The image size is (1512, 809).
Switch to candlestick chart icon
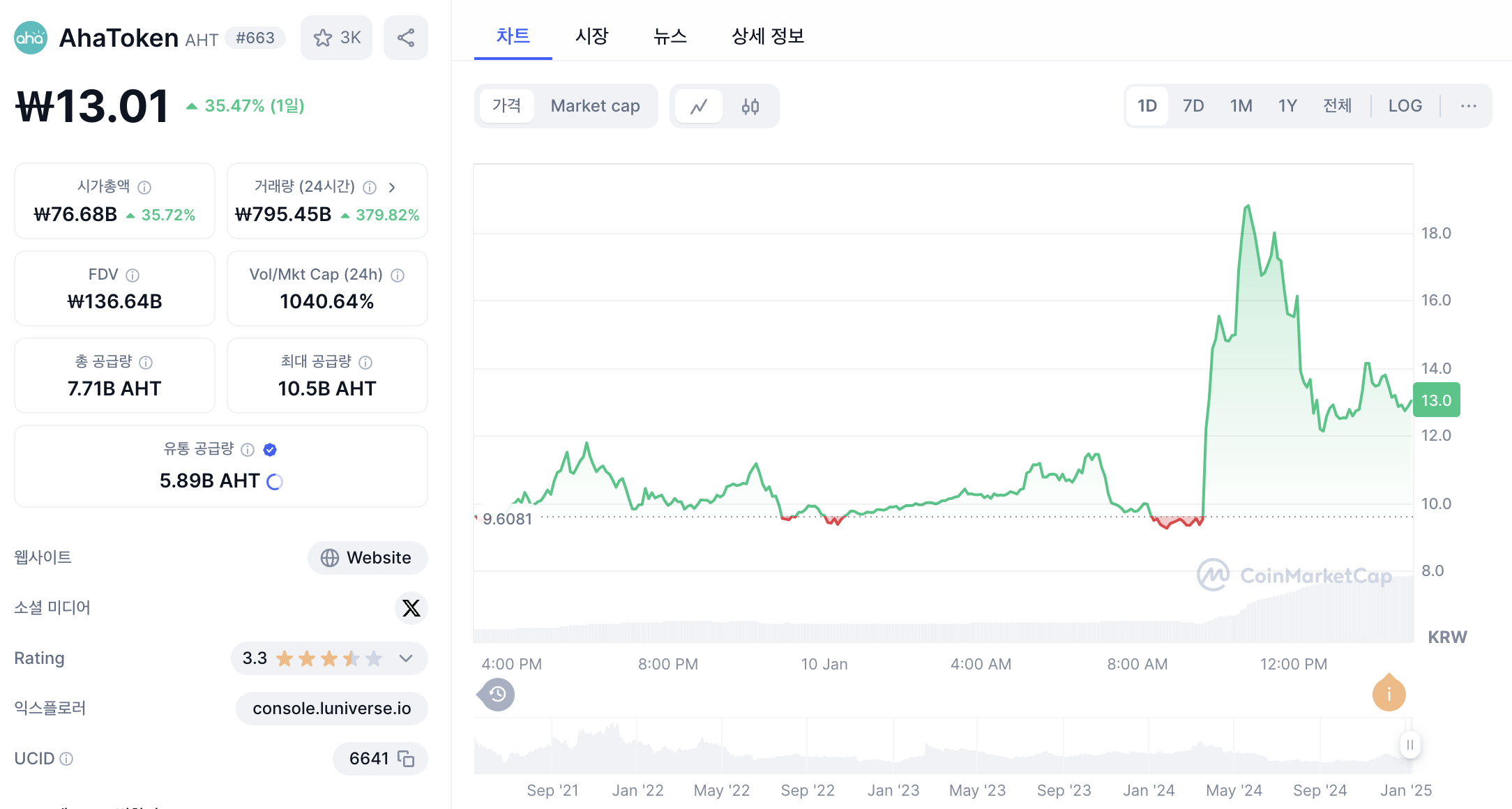(x=750, y=106)
